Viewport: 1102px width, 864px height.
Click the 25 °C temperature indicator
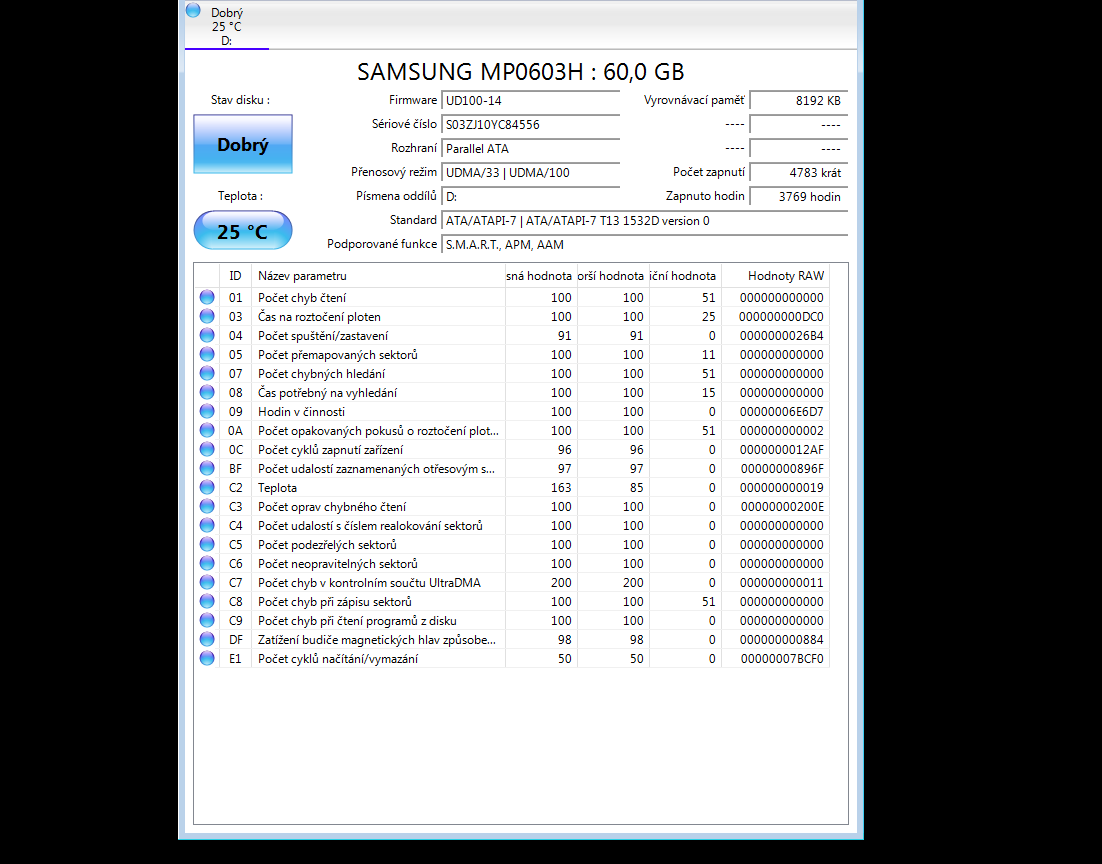point(242,231)
